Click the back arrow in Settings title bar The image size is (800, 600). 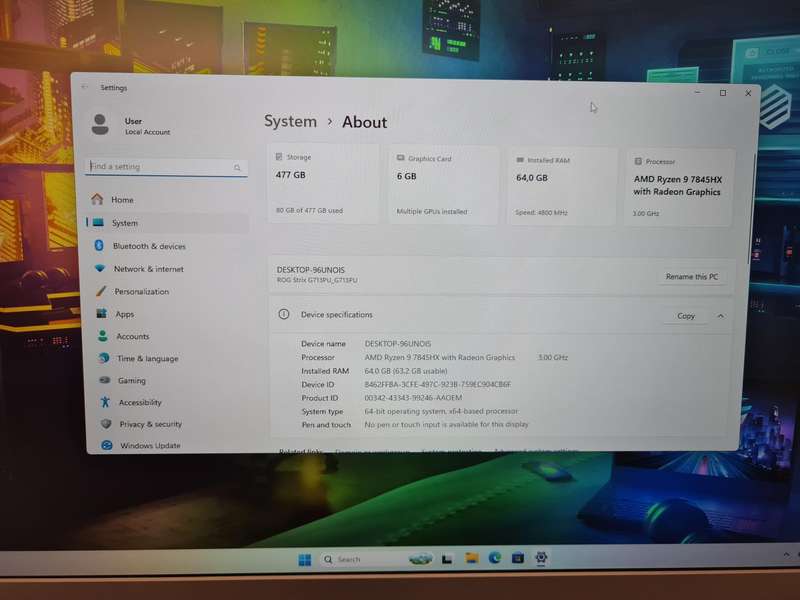pos(84,87)
